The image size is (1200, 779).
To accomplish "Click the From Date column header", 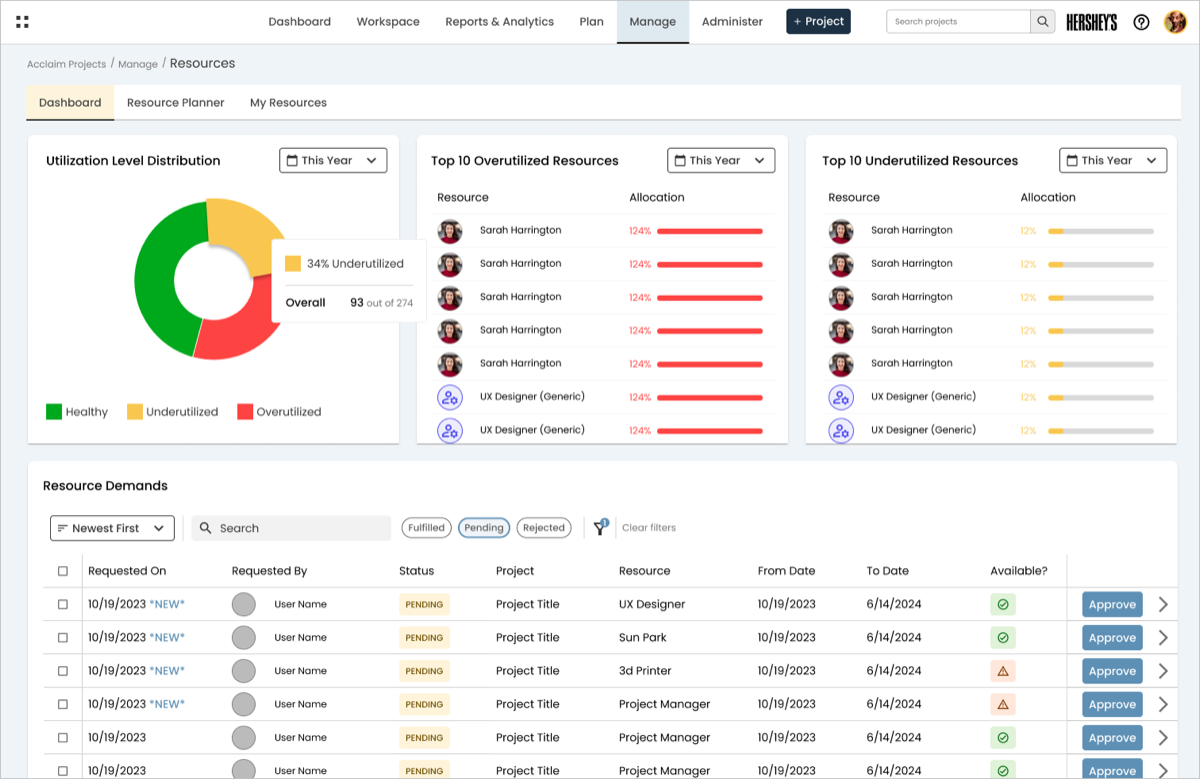I will [x=786, y=571].
